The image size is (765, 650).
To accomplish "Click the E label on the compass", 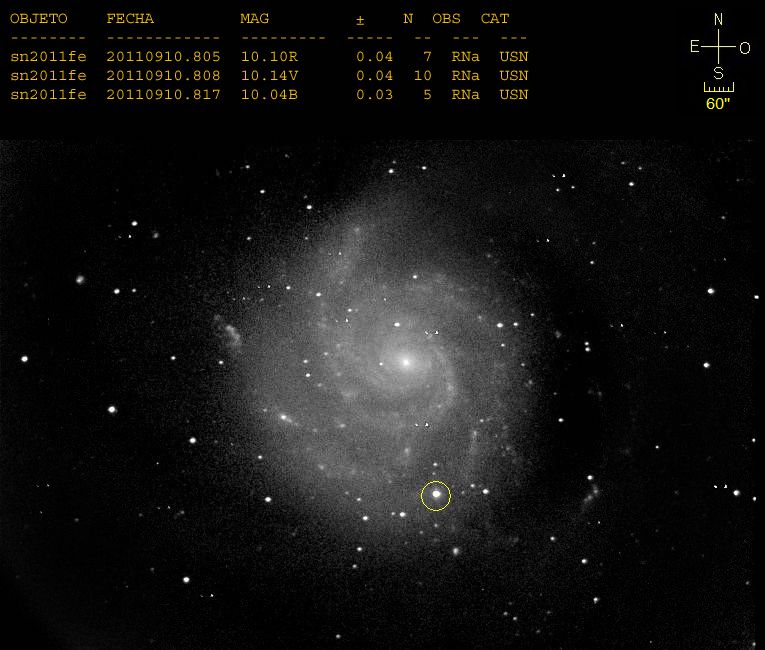I will click(x=695, y=46).
